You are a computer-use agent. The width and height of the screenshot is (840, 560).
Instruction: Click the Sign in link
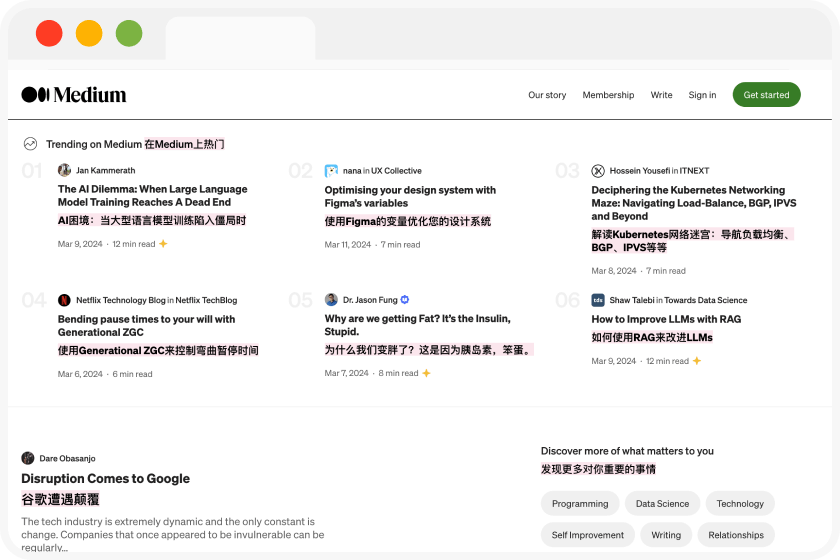tap(702, 95)
